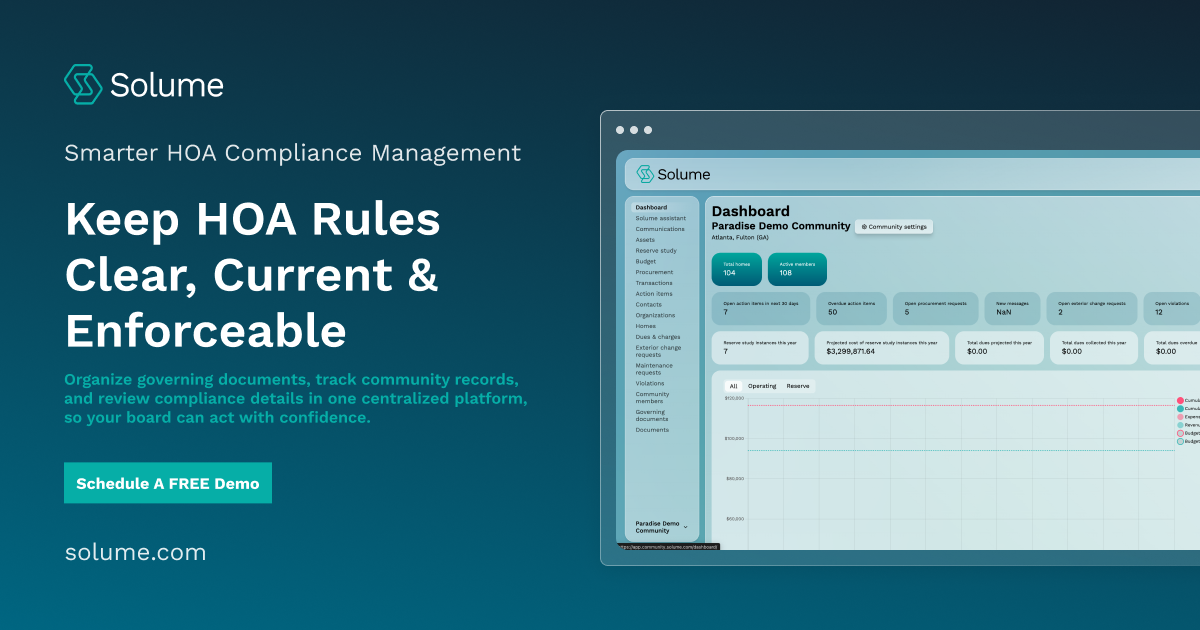Open Community members in the sidebar
This screenshot has height=630, width=1200.
pos(652,397)
